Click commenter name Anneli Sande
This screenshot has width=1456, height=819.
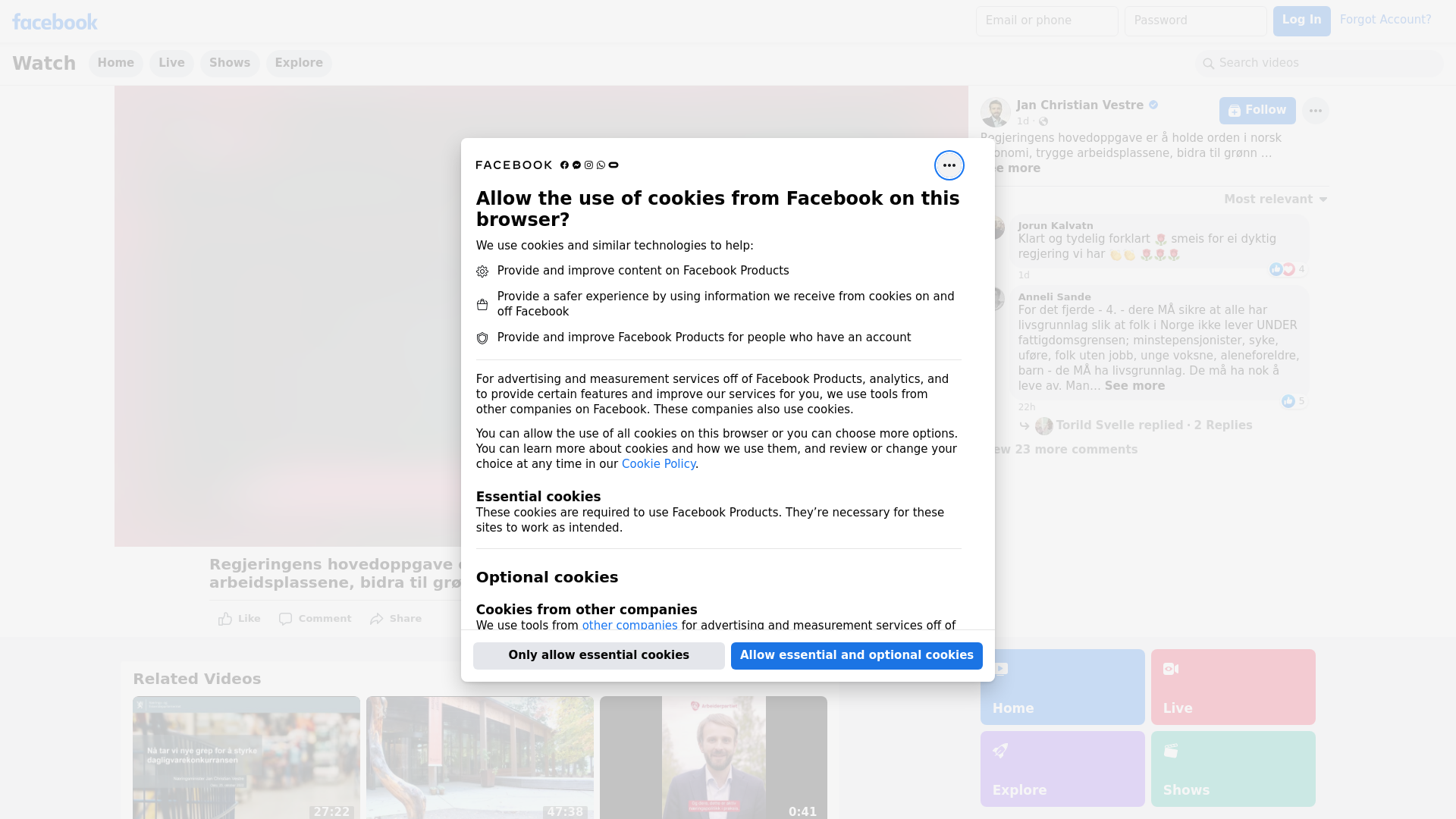tap(1054, 297)
